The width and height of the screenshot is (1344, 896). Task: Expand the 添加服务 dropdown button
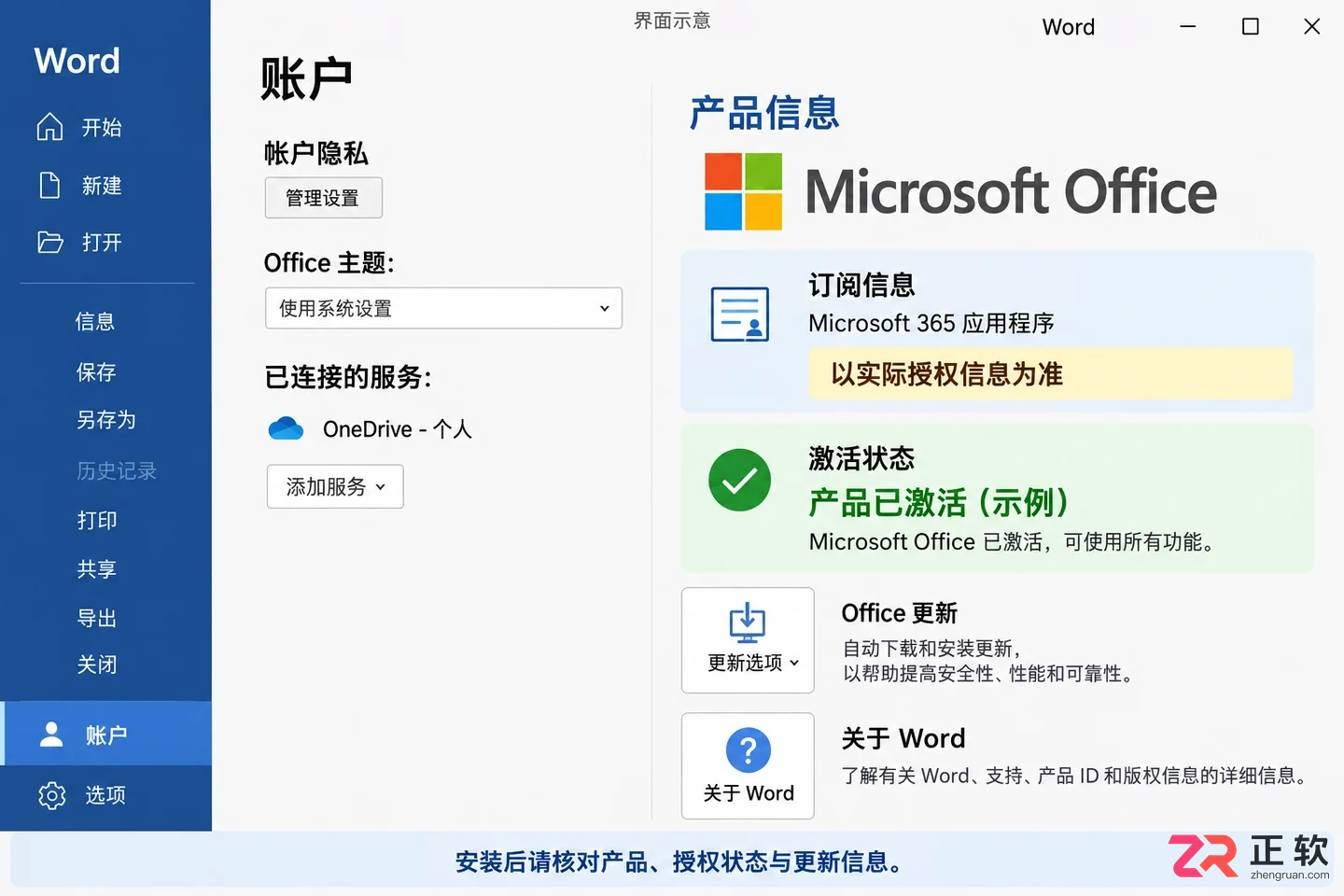(x=335, y=486)
